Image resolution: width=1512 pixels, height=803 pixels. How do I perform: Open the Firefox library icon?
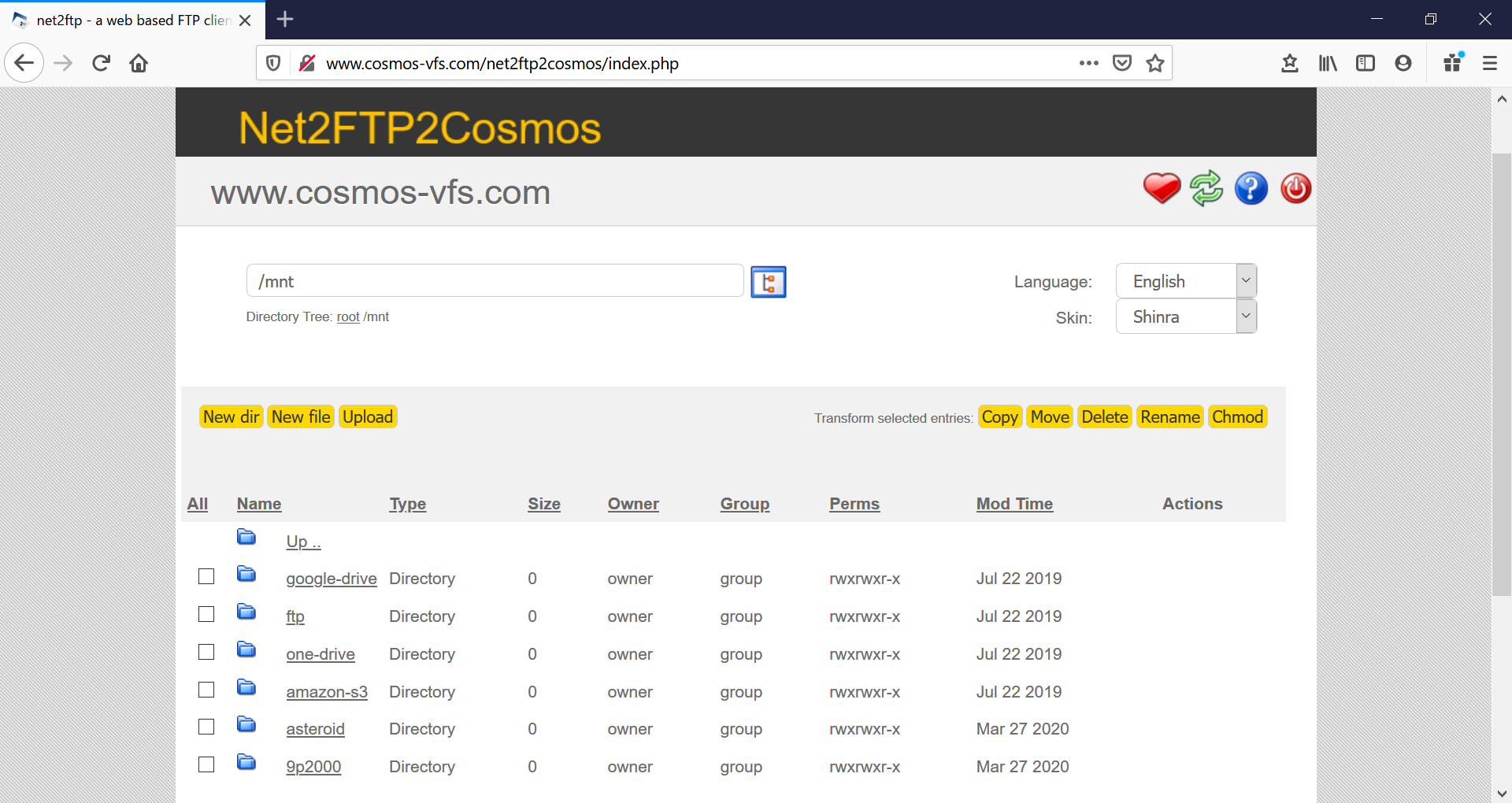click(1328, 63)
